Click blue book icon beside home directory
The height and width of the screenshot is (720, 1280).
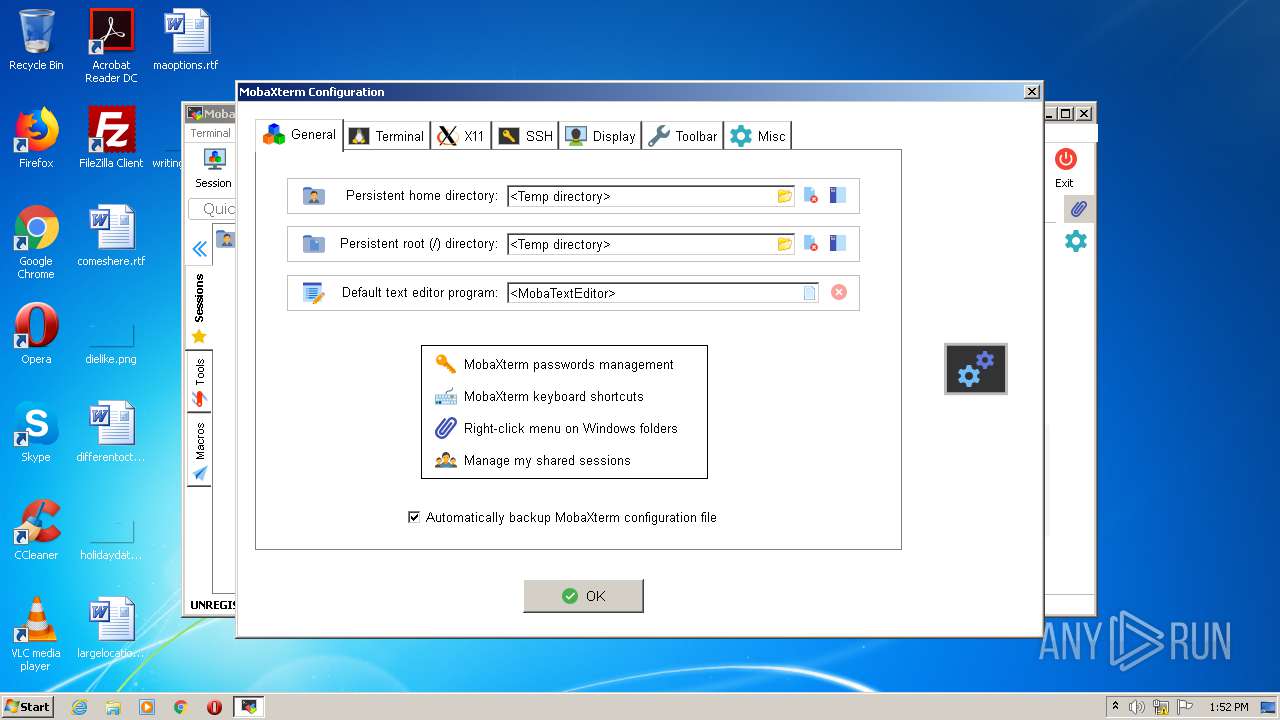pyautogui.click(x=837, y=196)
